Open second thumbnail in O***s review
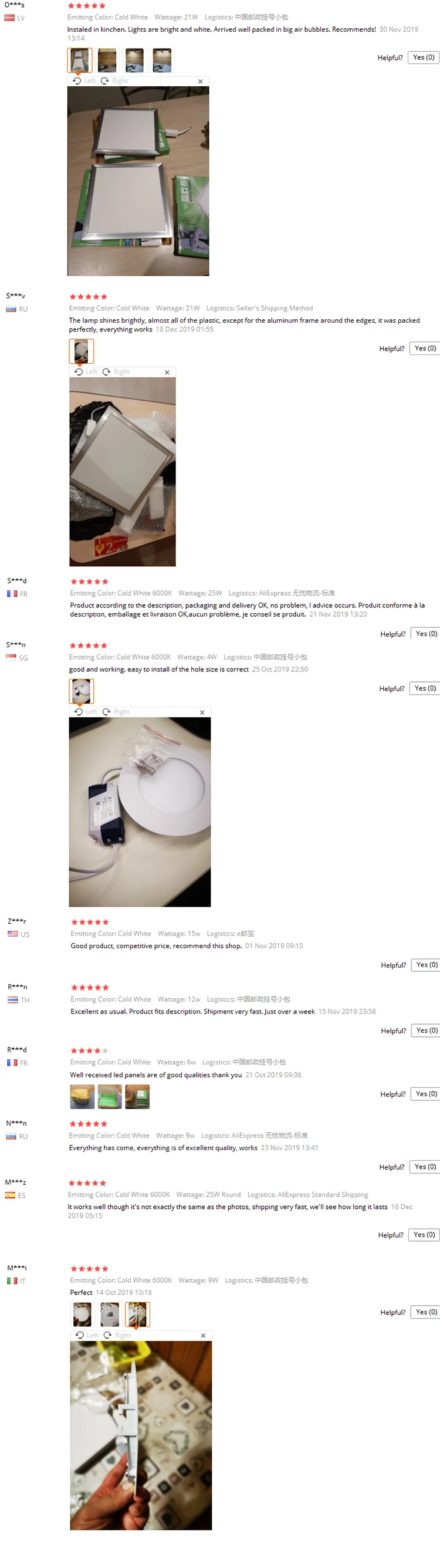 [x=107, y=60]
